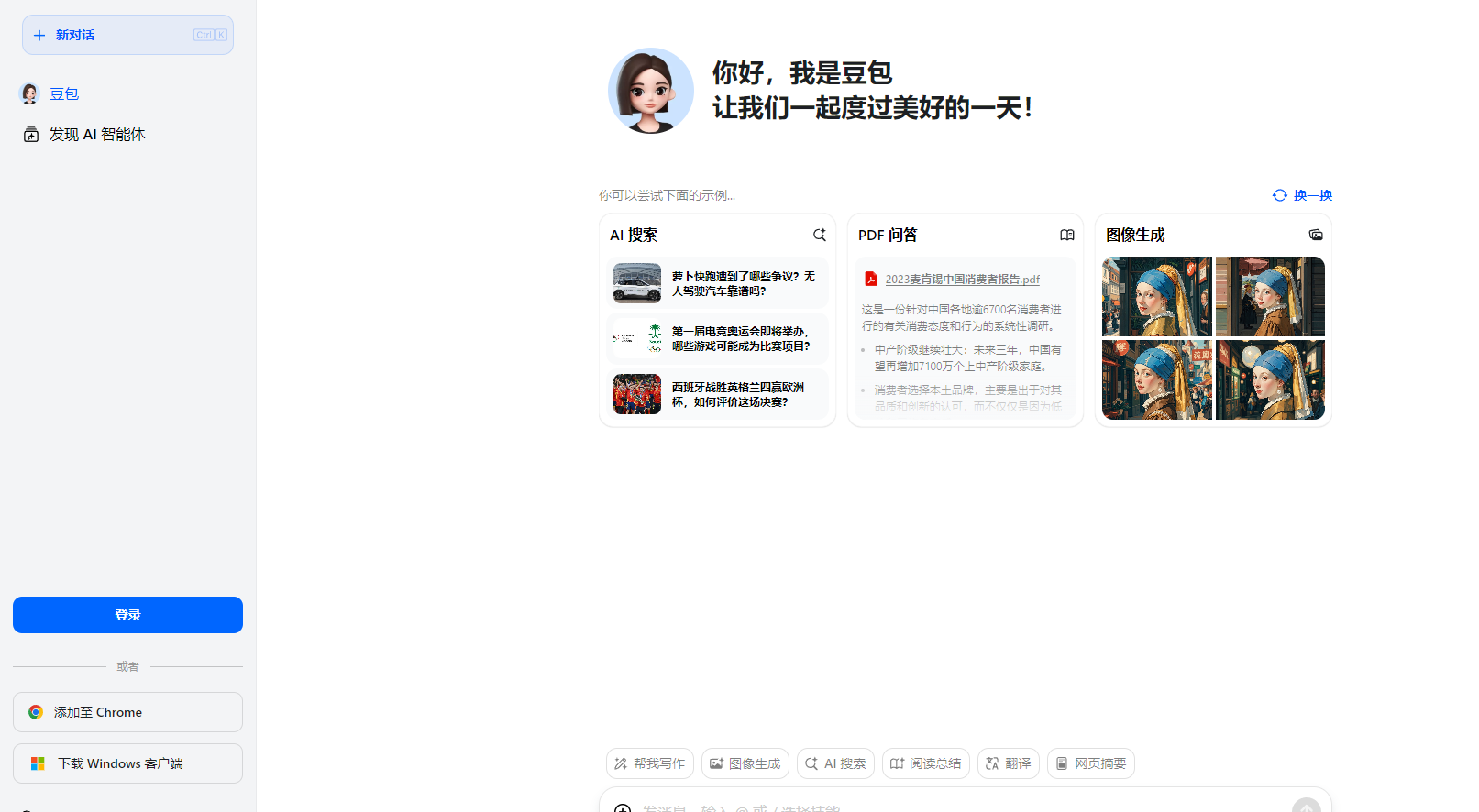Screen dimensions: 1479x812
Task: Click the red PDF file icon
Action: [871, 279]
